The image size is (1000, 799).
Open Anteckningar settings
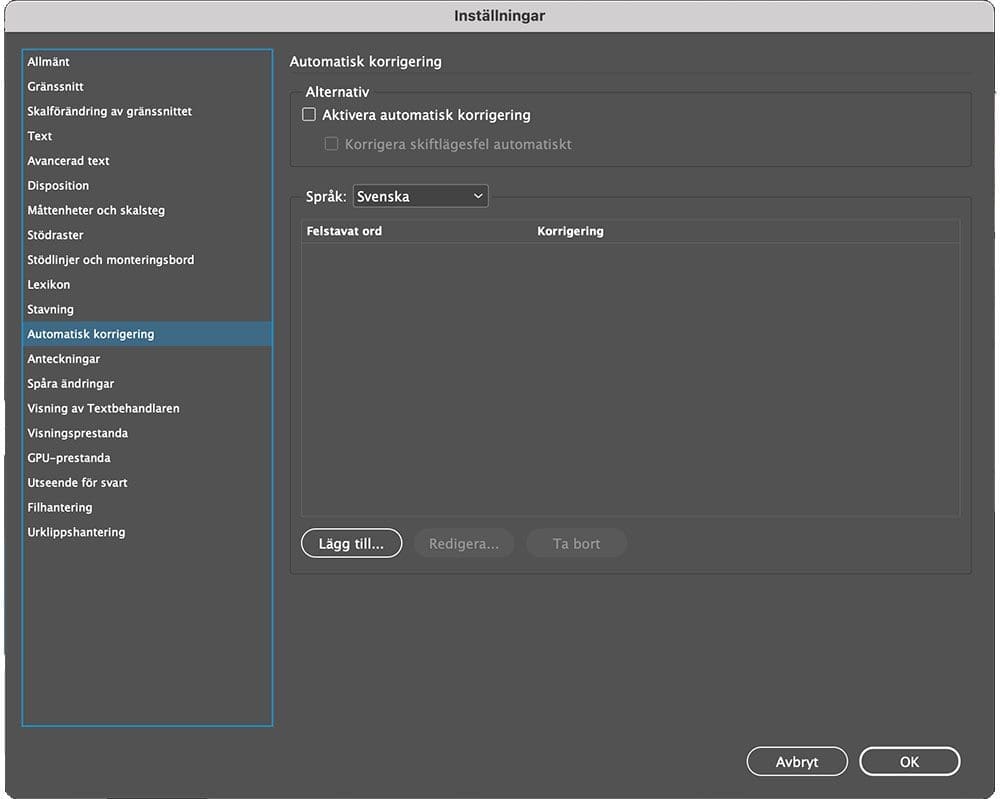[147, 359]
